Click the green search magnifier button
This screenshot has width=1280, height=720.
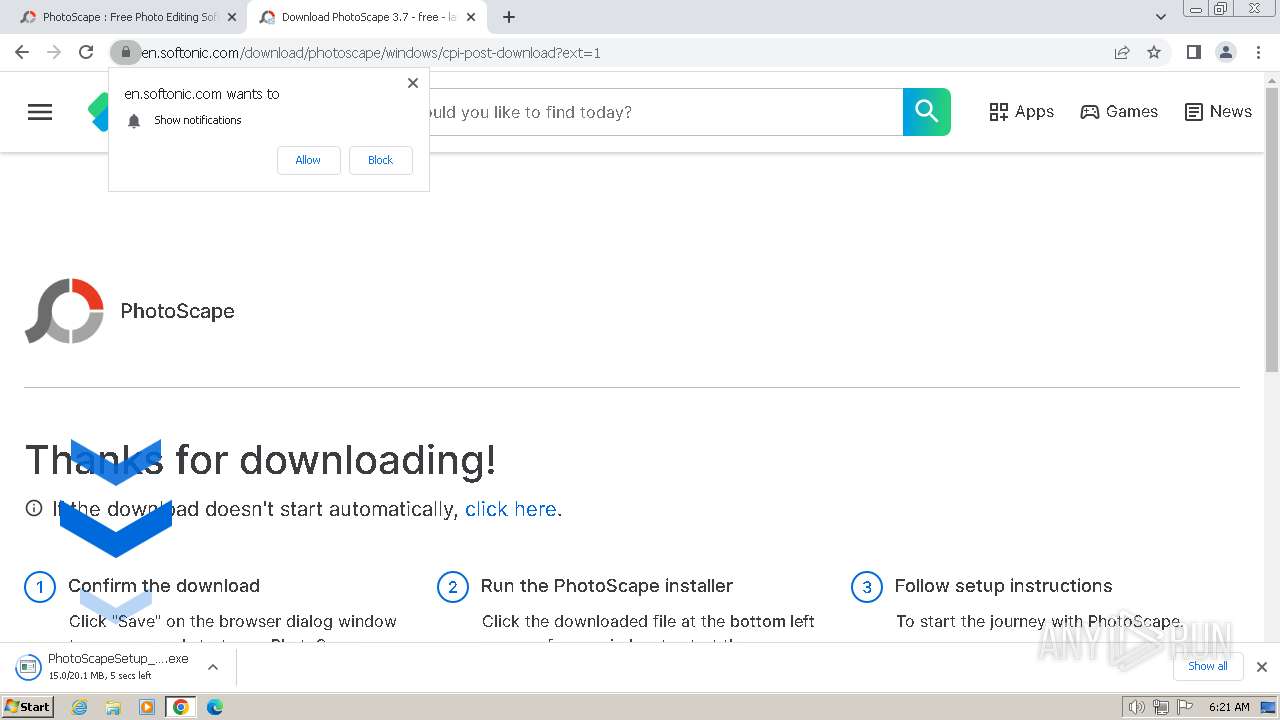coord(927,112)
